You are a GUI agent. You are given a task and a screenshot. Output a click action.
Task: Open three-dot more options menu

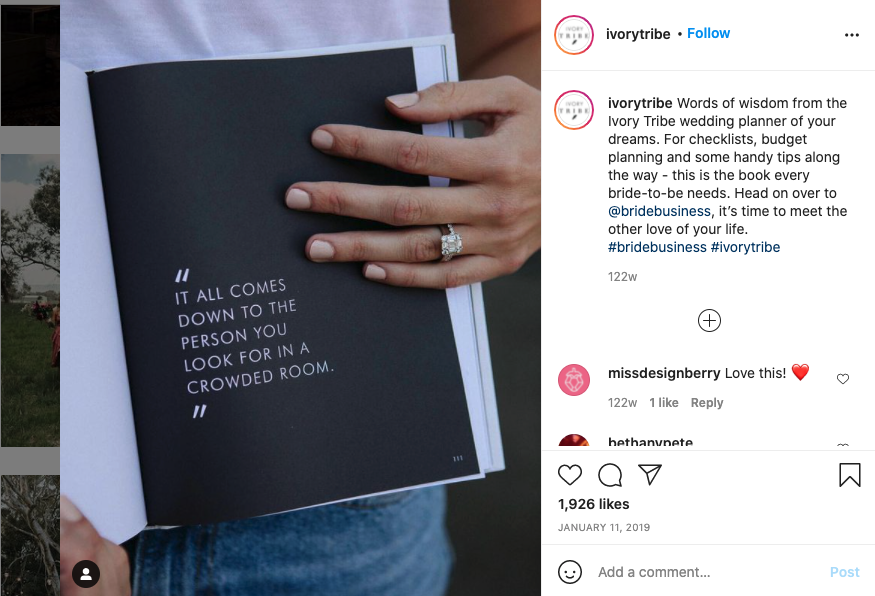click(x=852, y=35)
